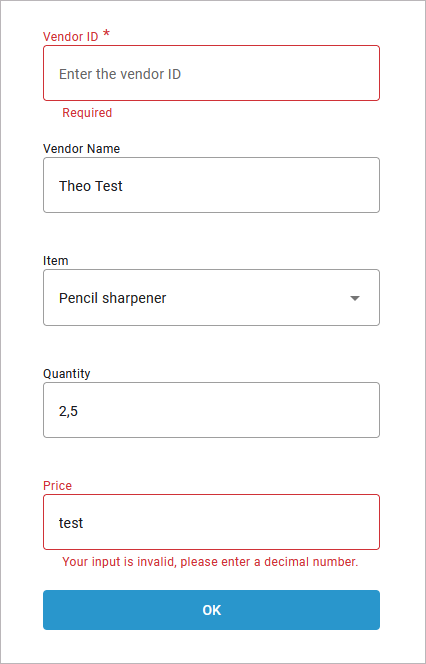
Task: Click the red asterisk beside Vendor ID
Action: coord(107,34)
